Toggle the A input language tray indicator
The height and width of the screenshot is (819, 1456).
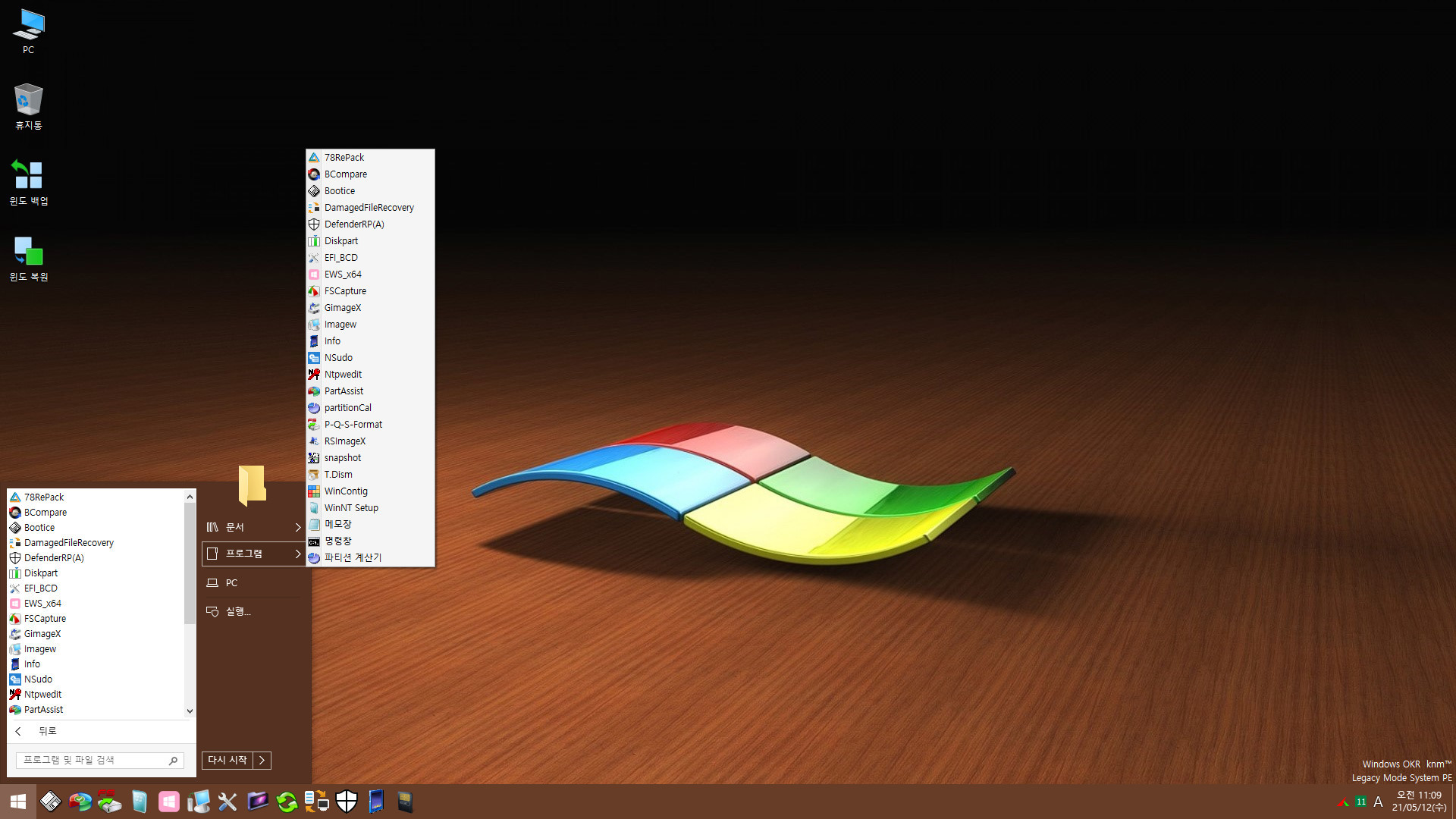click(x=1378, y=802)
